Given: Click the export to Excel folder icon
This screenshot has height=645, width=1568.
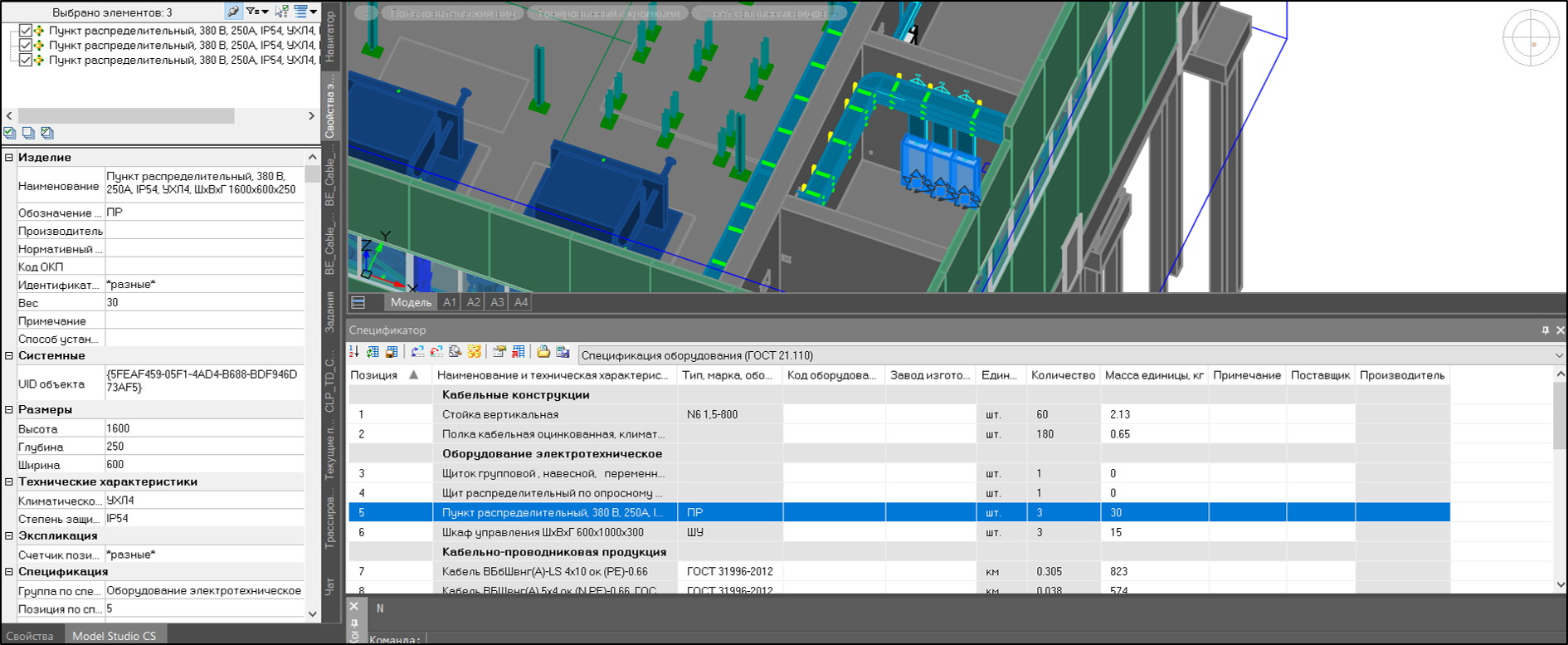Looking at the screenshot, I should pos(543,352).
